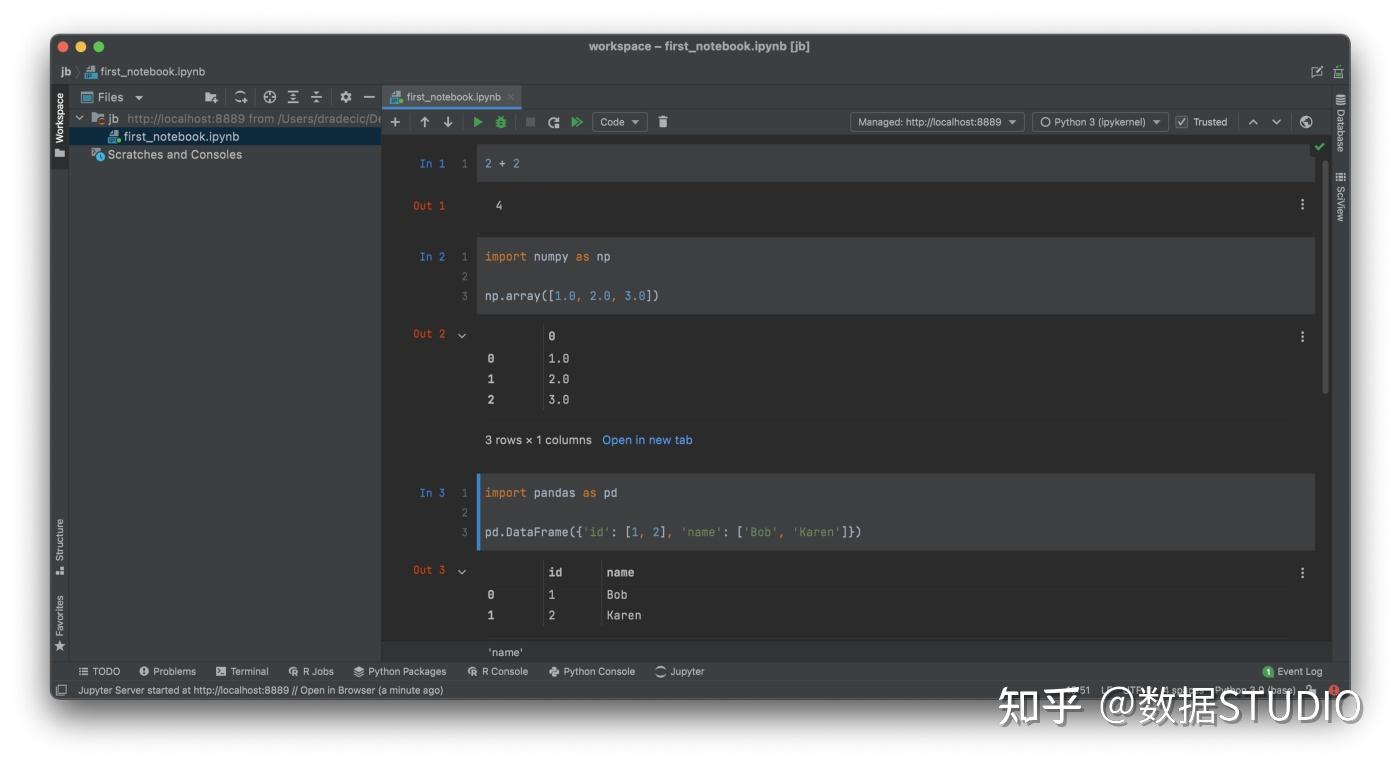Delete the current cell using trash icon
The height and width of the screenshot is (765, 1400).
click(x=661, y=121)
